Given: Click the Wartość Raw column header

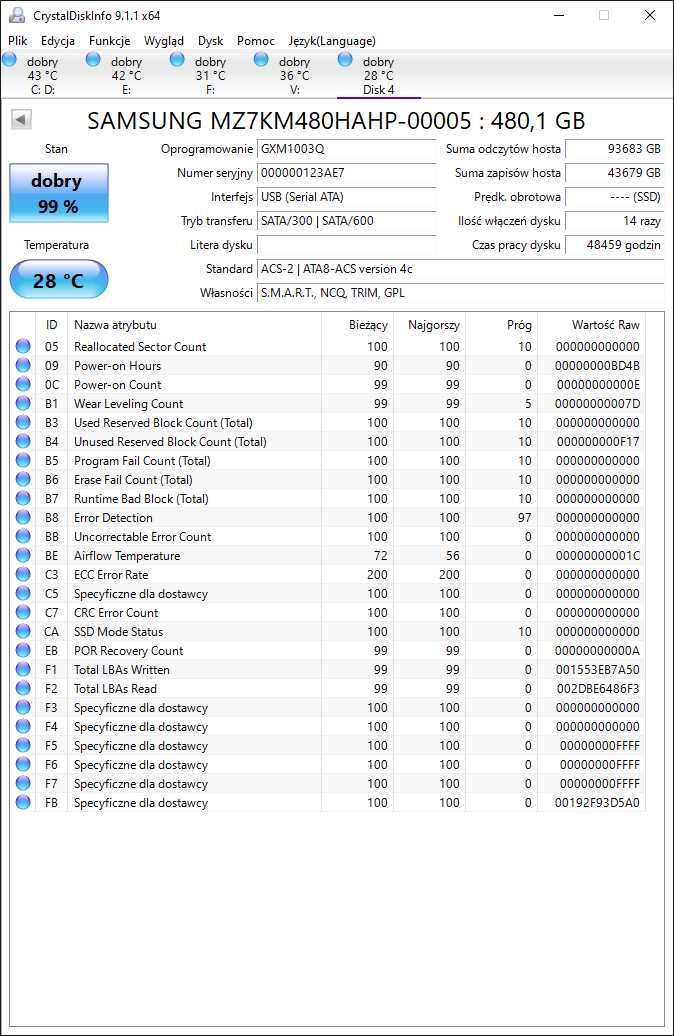Looking at the screenshot, I should (x=591, y=324).
